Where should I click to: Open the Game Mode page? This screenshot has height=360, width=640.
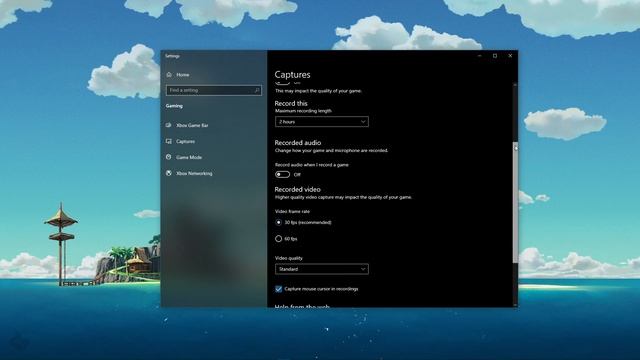click(189, 157)
